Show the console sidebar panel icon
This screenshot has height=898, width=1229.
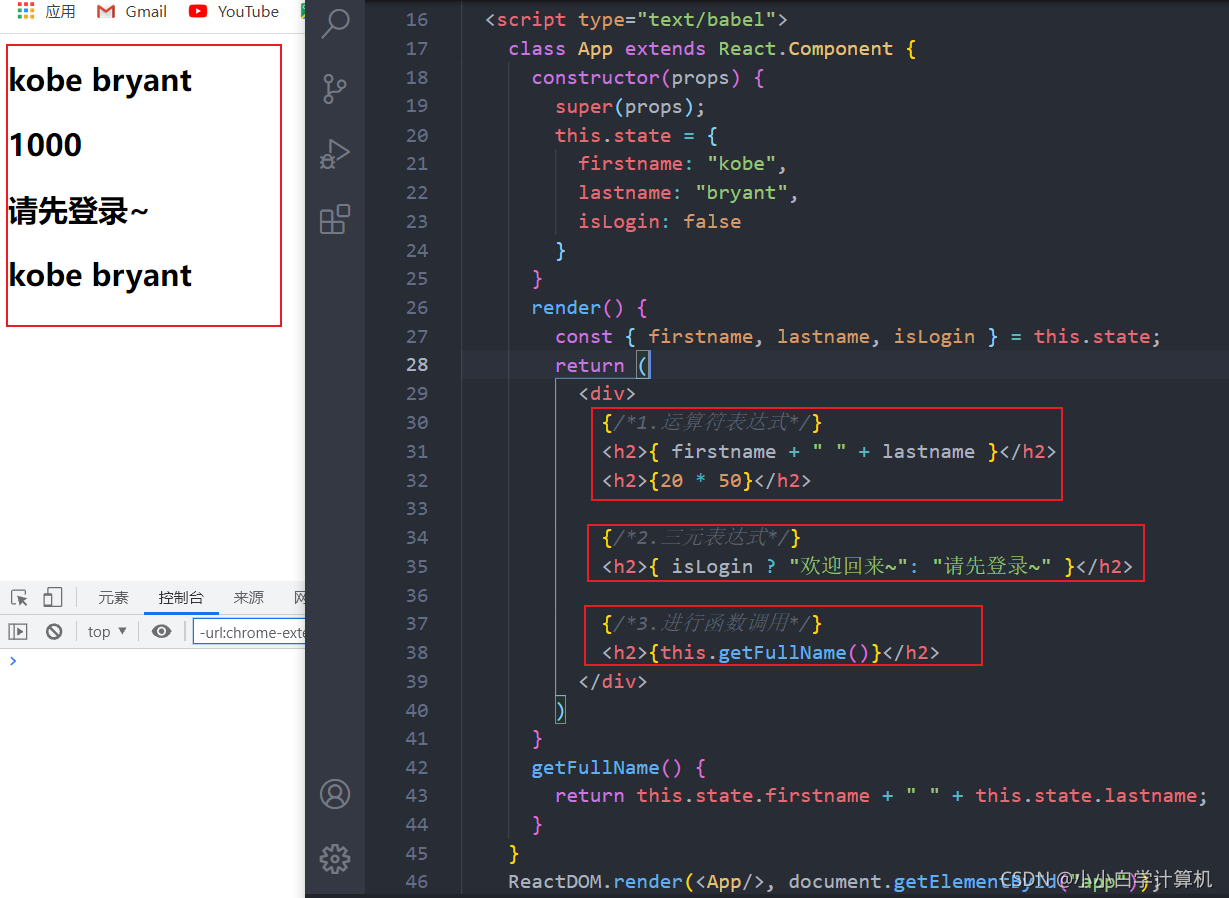click(x=18, y=631)
